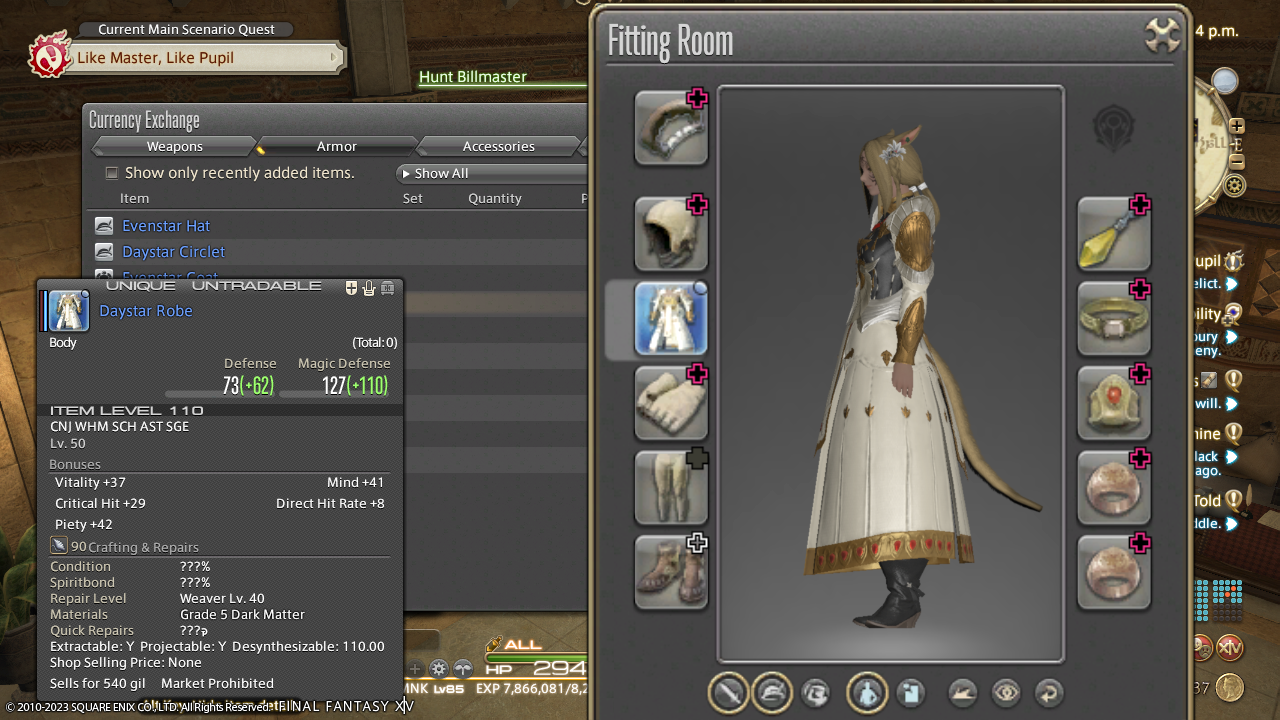Image resolution: width=1280 pixels, height=720 pixels.
Task: Open minimap settings gear
Action: click(x=1235, y=186)
